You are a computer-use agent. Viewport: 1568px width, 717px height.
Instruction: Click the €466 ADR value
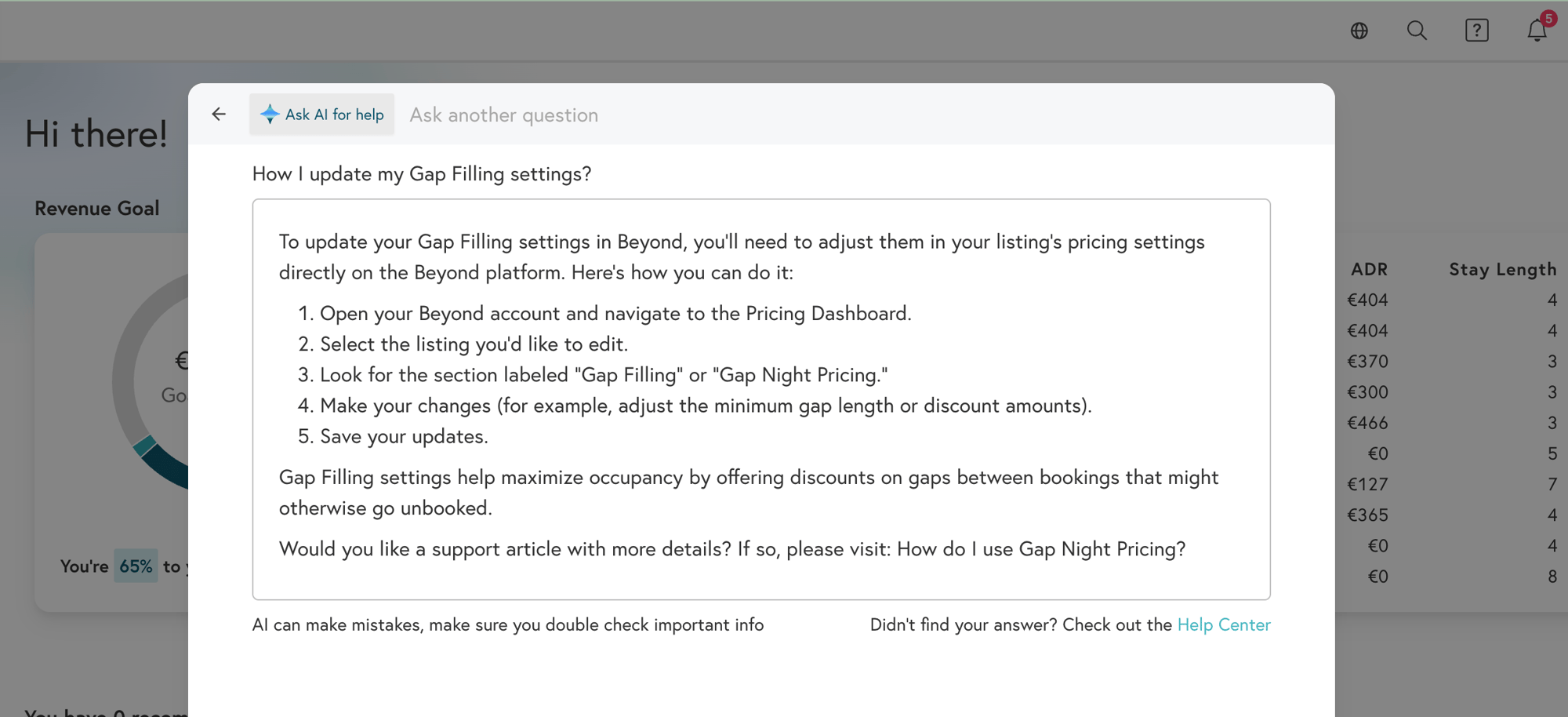(1367, 423)
